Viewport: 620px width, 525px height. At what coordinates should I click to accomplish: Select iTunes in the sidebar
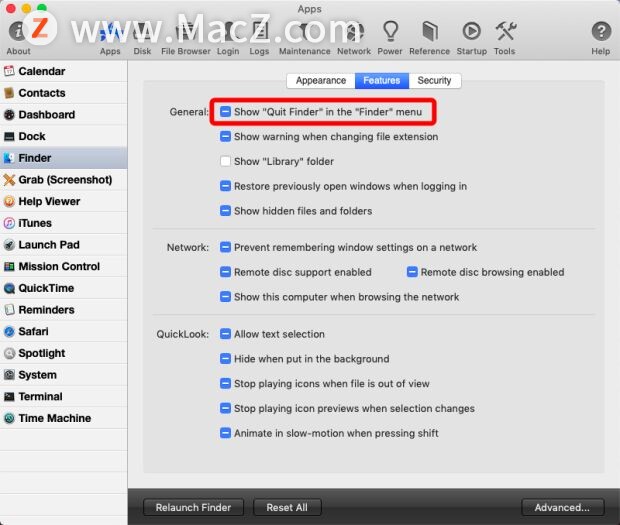pyautogui.click(x=64, y=223)
